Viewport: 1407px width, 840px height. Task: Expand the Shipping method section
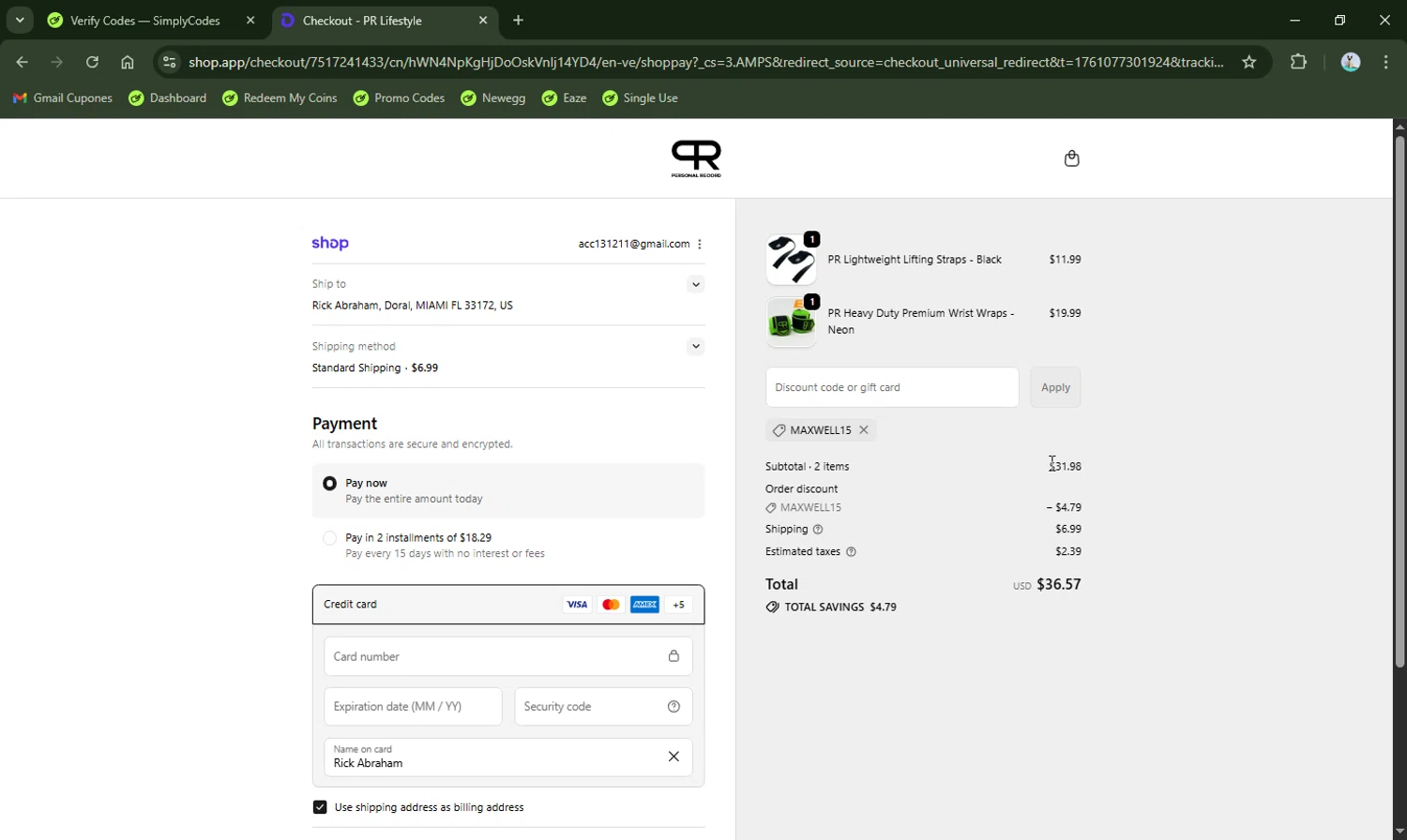pyautogui.click(x=695, y=346)
